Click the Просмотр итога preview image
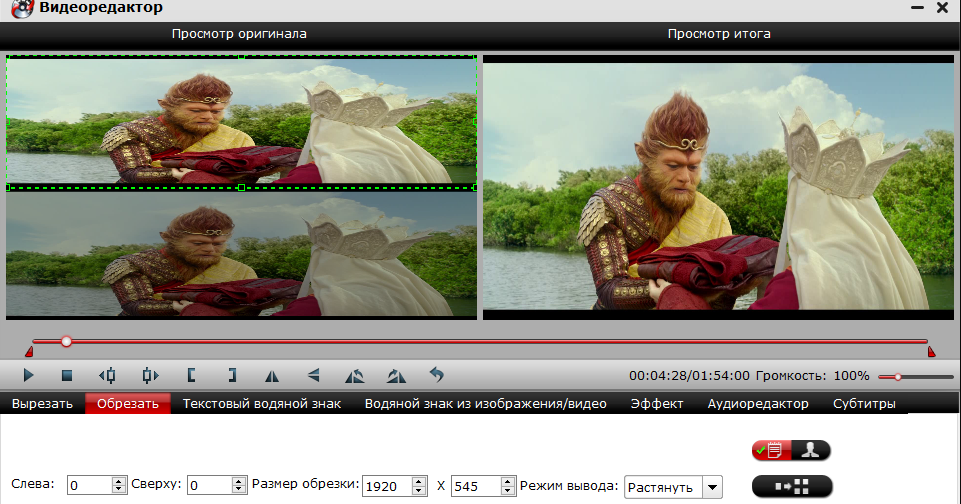Screen dimensions: 961x504 tap(718, 186)
